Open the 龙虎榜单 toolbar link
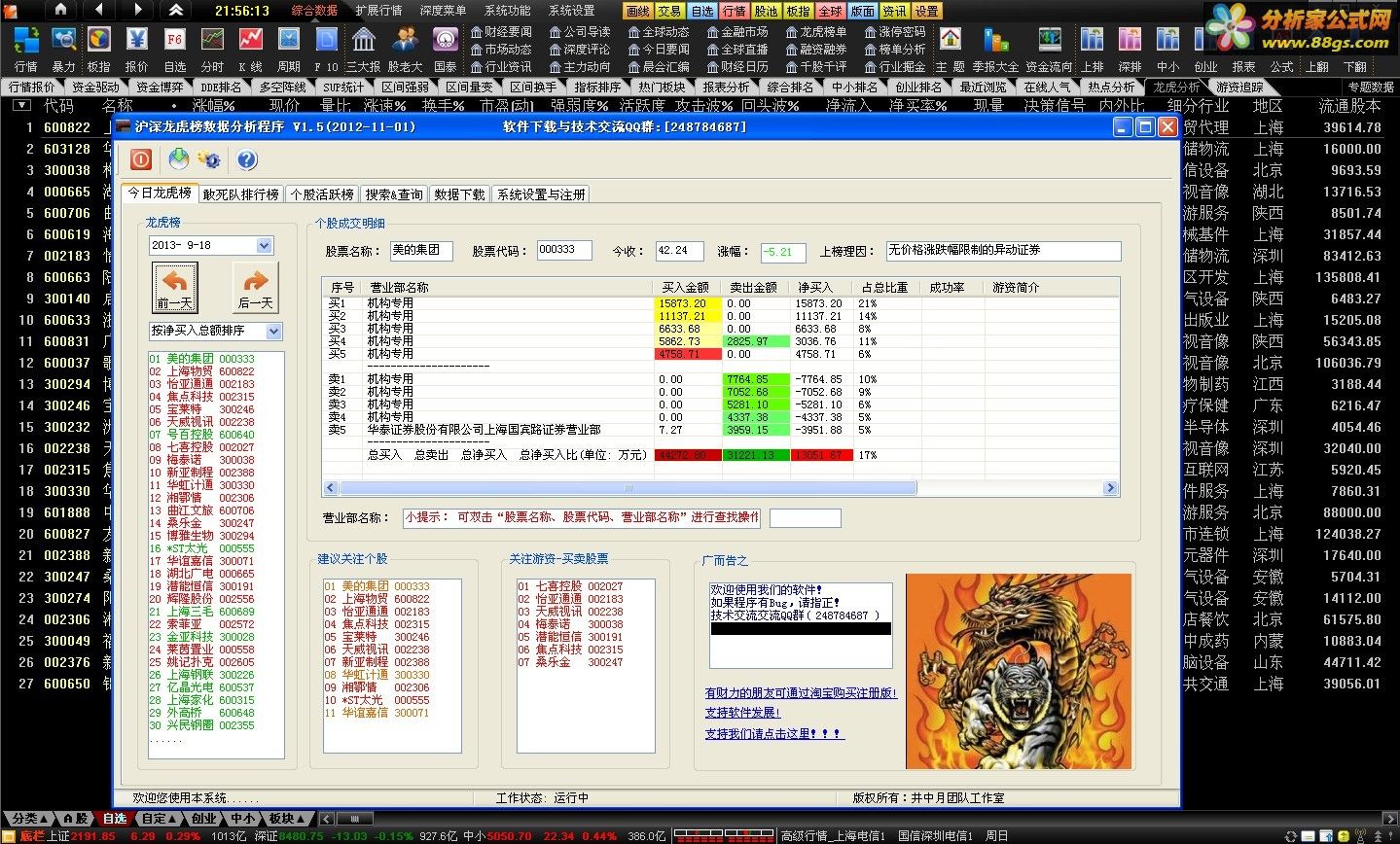 (x=815, y=32)
